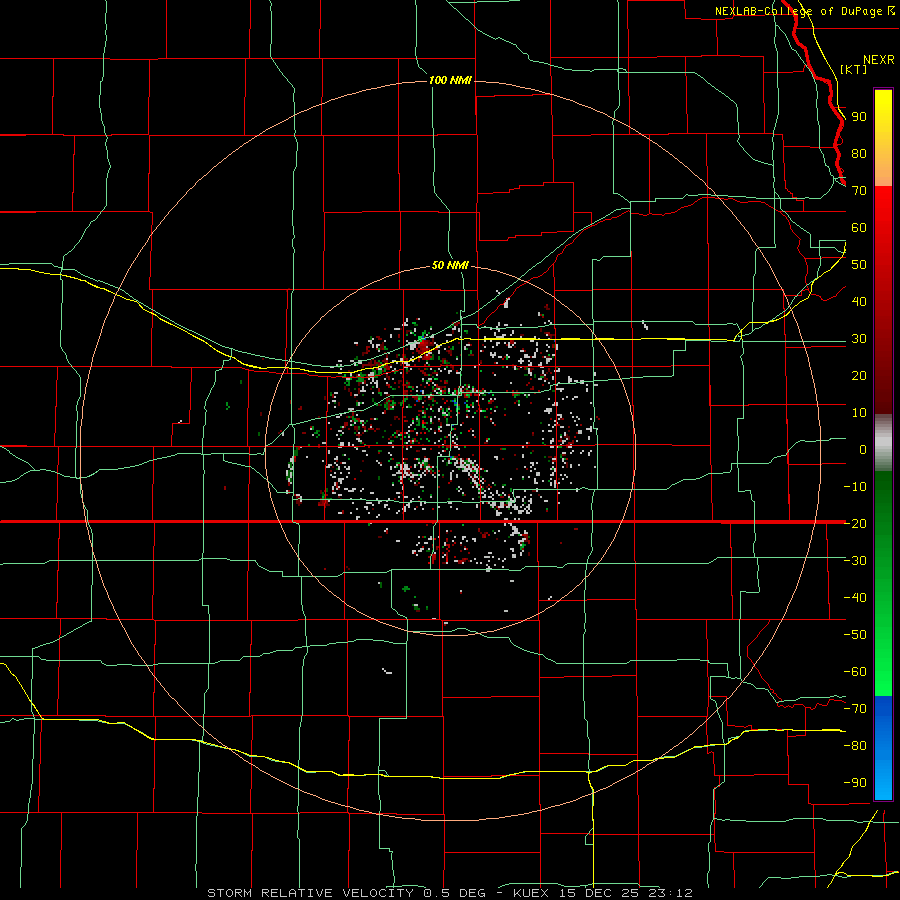Click the -70 value on the velocity scale

(855, 709)
